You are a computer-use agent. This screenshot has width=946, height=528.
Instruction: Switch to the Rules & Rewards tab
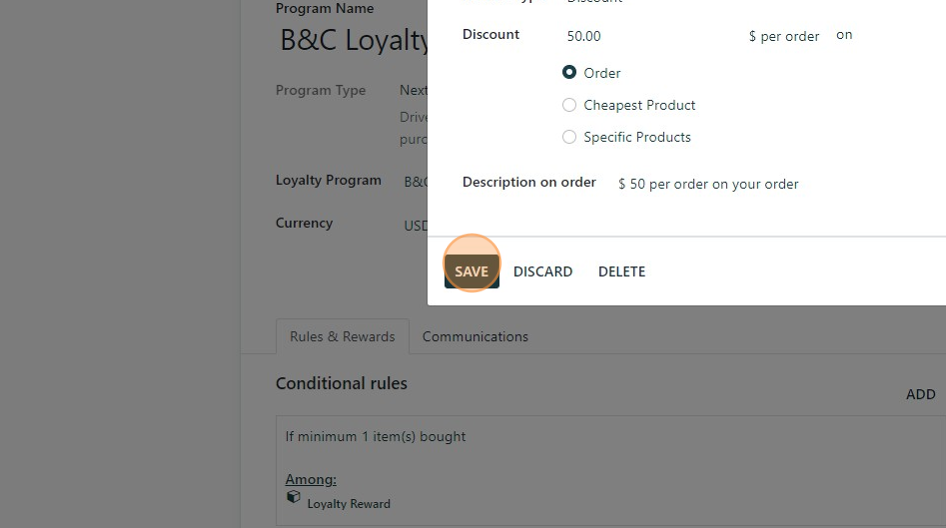[x=342, y=336]
